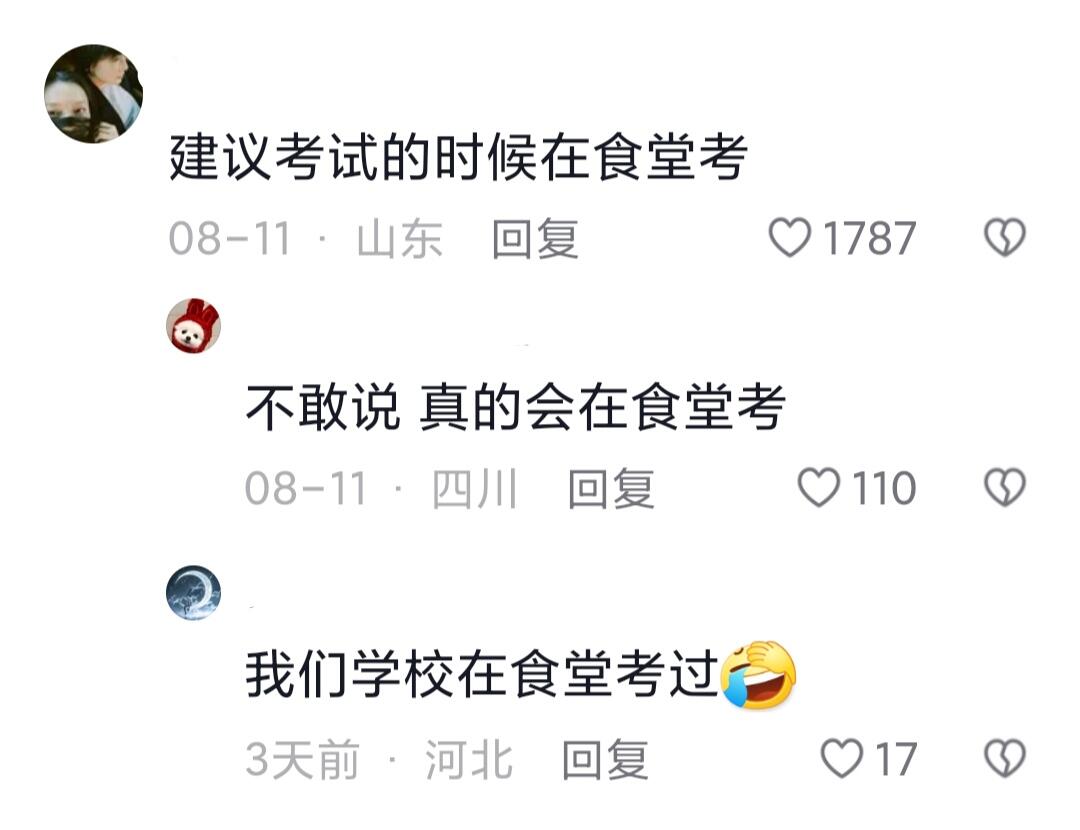Tap the 08-11 · 山东 timestamp line
This screenshot has width=1080, height=830.
pos(305,238)
